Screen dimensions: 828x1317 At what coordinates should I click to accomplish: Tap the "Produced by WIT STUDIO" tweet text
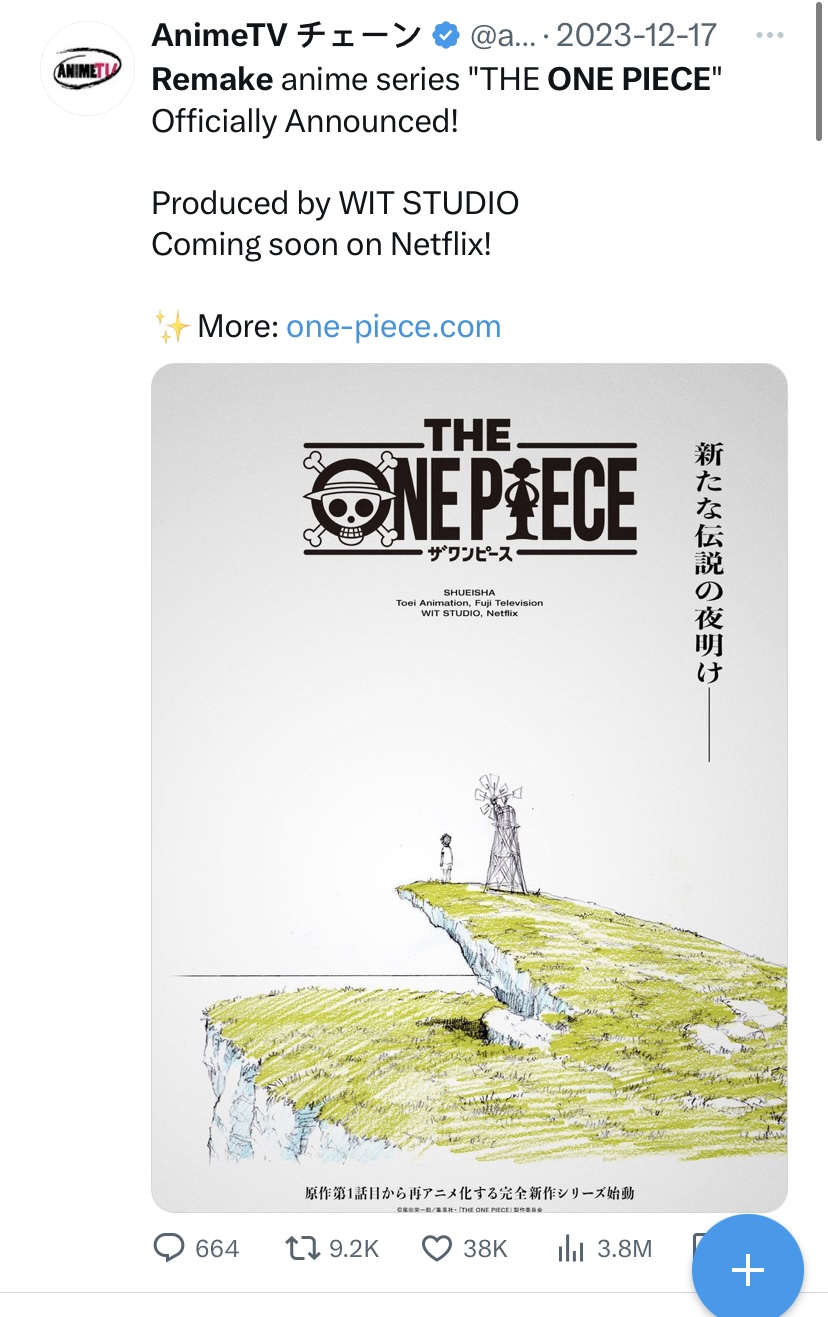click(x=335, y=203)
